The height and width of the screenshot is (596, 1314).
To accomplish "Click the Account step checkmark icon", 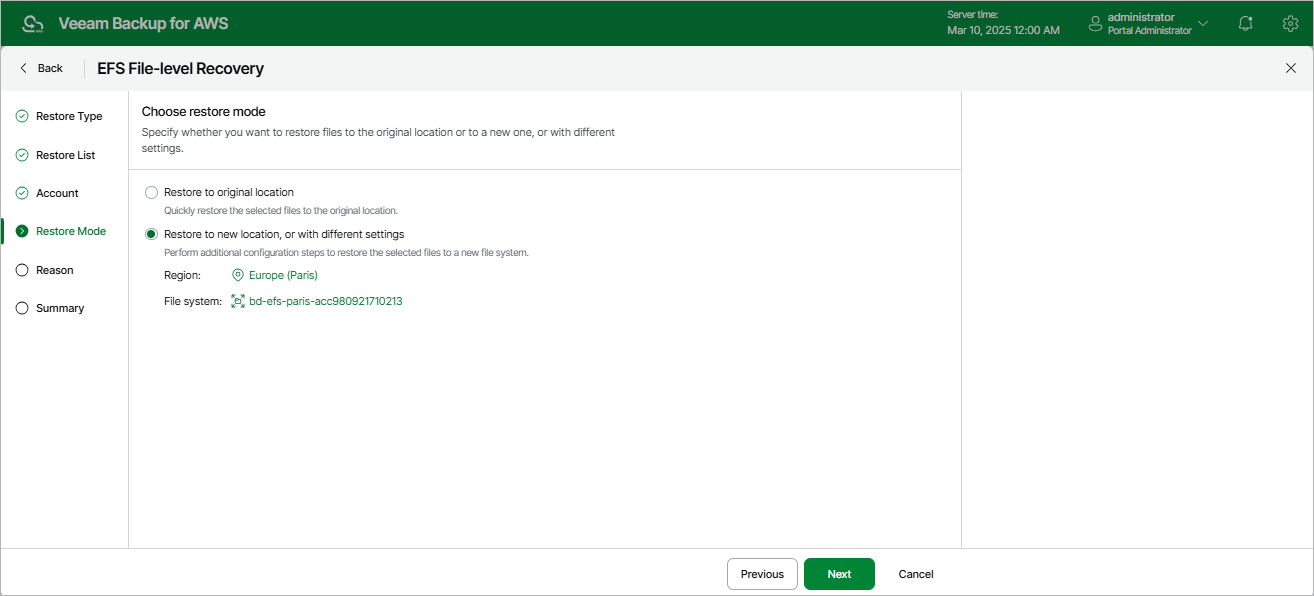I will (x=22, y=193).
